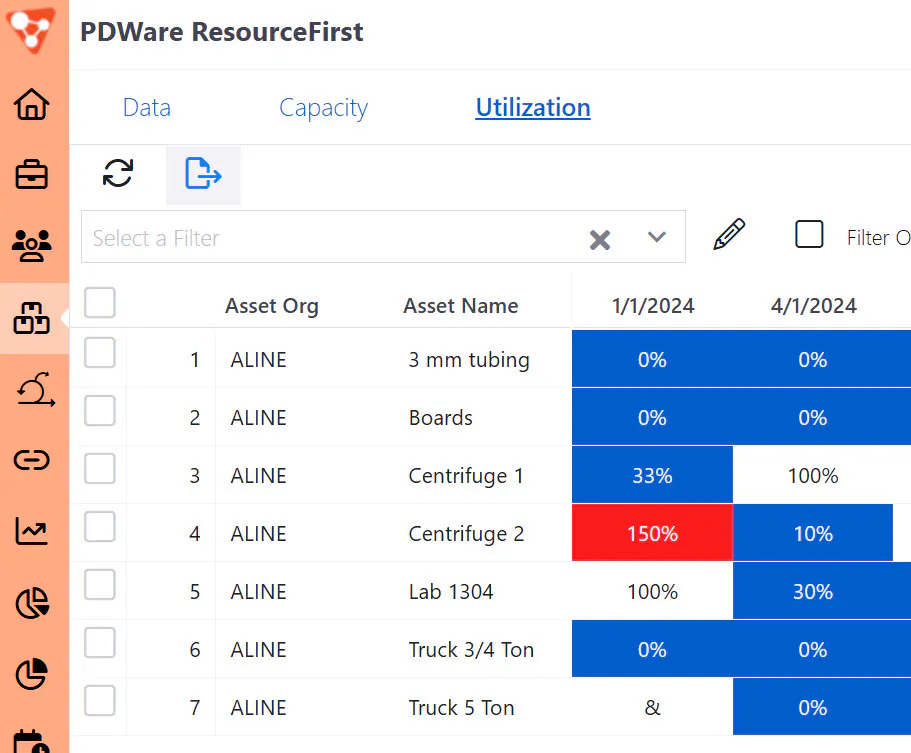This screenshot has width=911, height=753.
Task: Open the Home icon in sidebar
Action: [x=31, y=104]
